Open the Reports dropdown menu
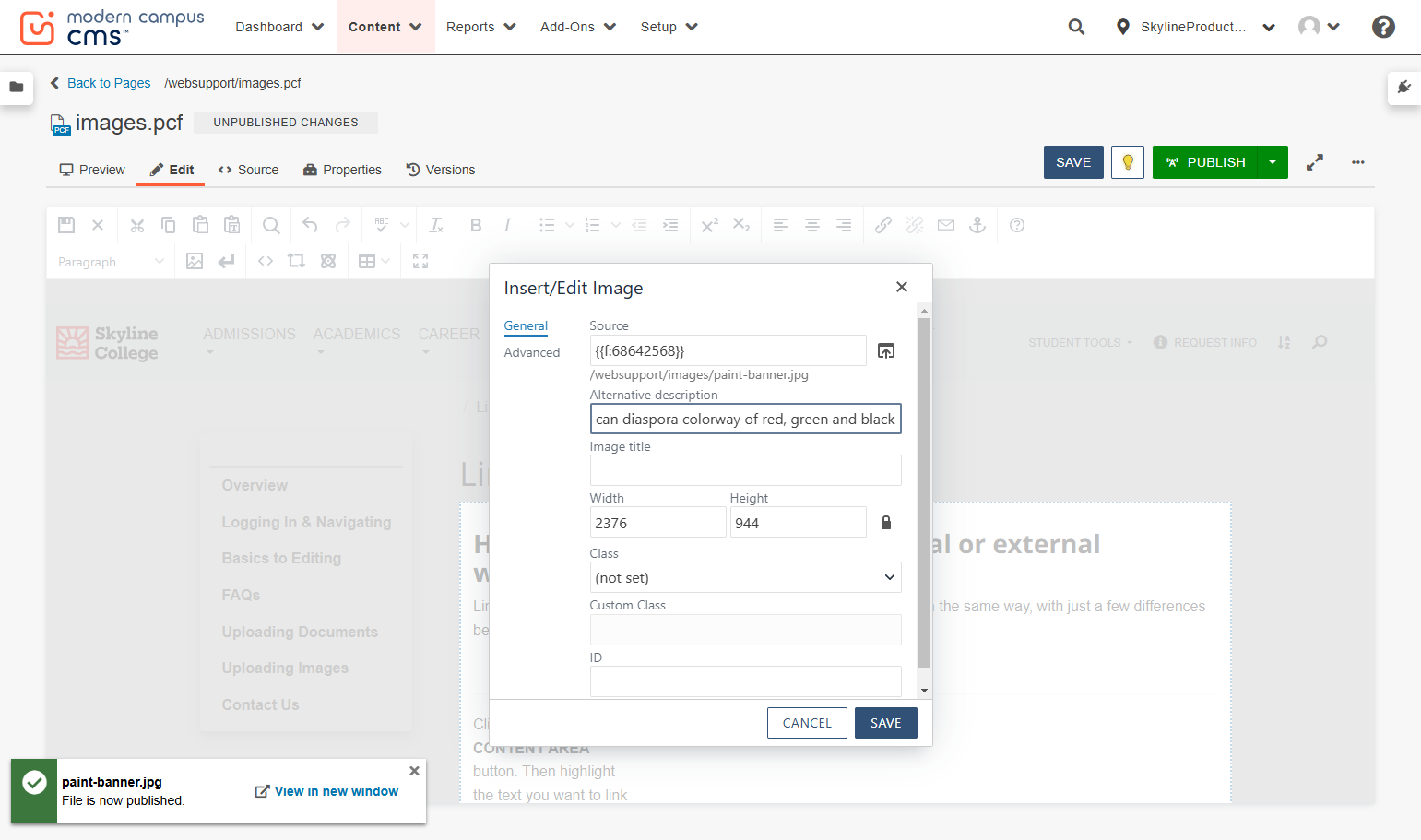This screenshot has height=840, width=1421. click(480, 27)
